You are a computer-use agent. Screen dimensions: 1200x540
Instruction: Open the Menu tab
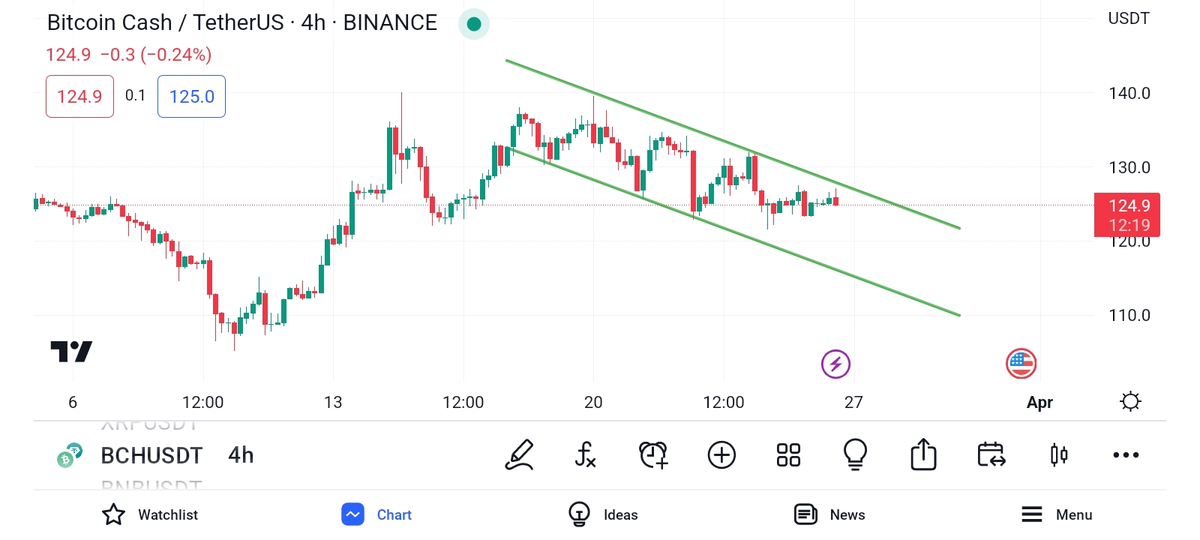(x=1056, y=515)
